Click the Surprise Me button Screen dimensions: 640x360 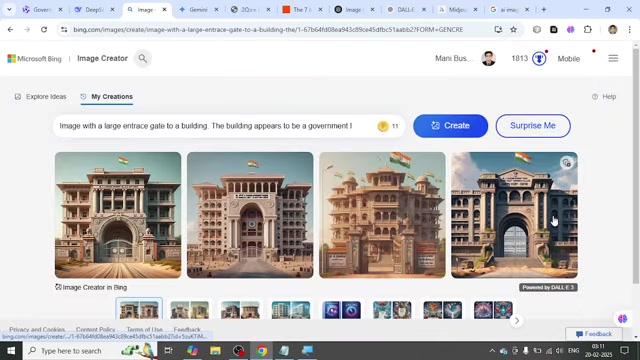coord(533,126)
